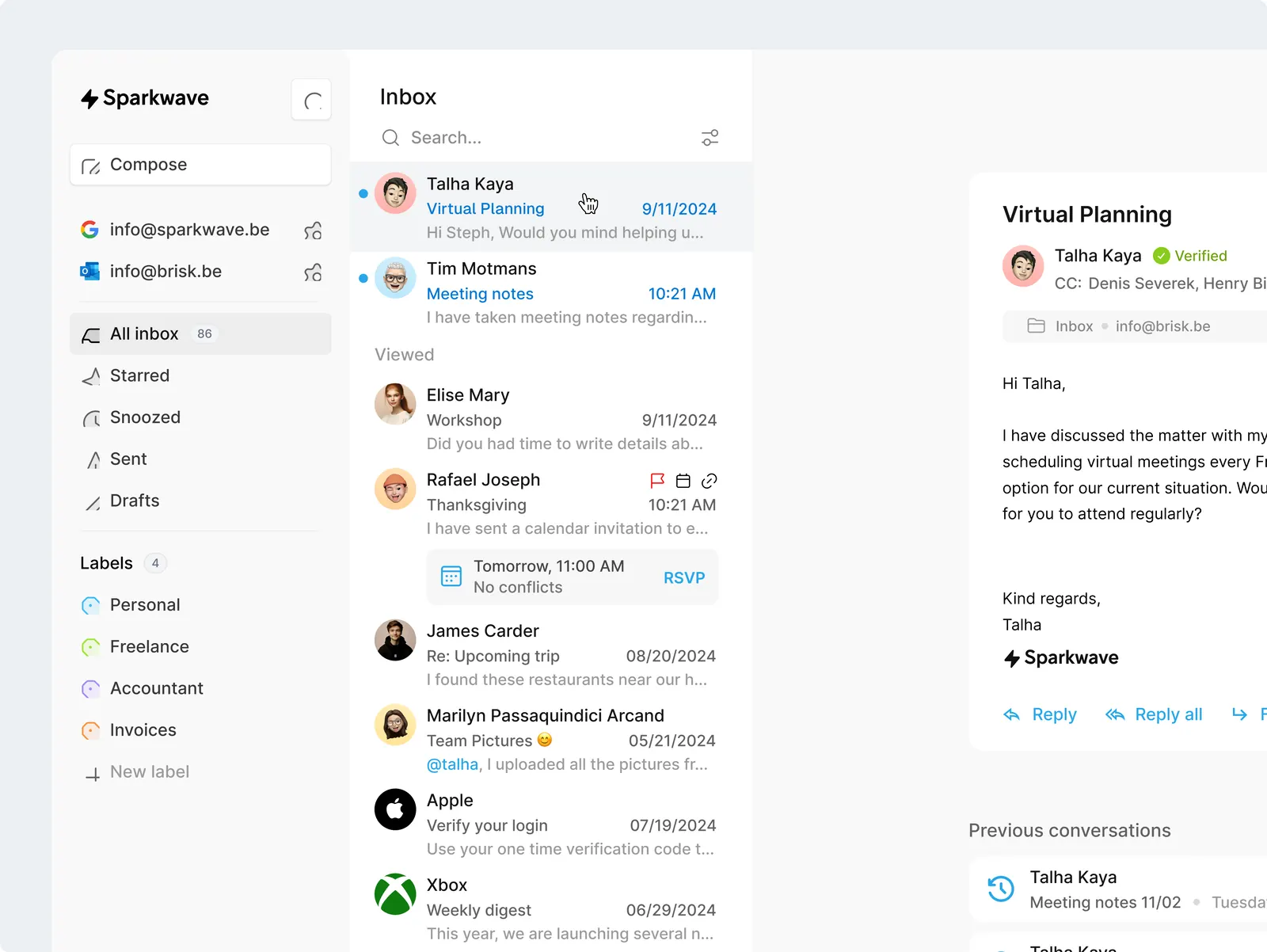Click Reply on the open email
Image resolution: width=1267 pixels, height=952 pixels.
coord(1040,714)
